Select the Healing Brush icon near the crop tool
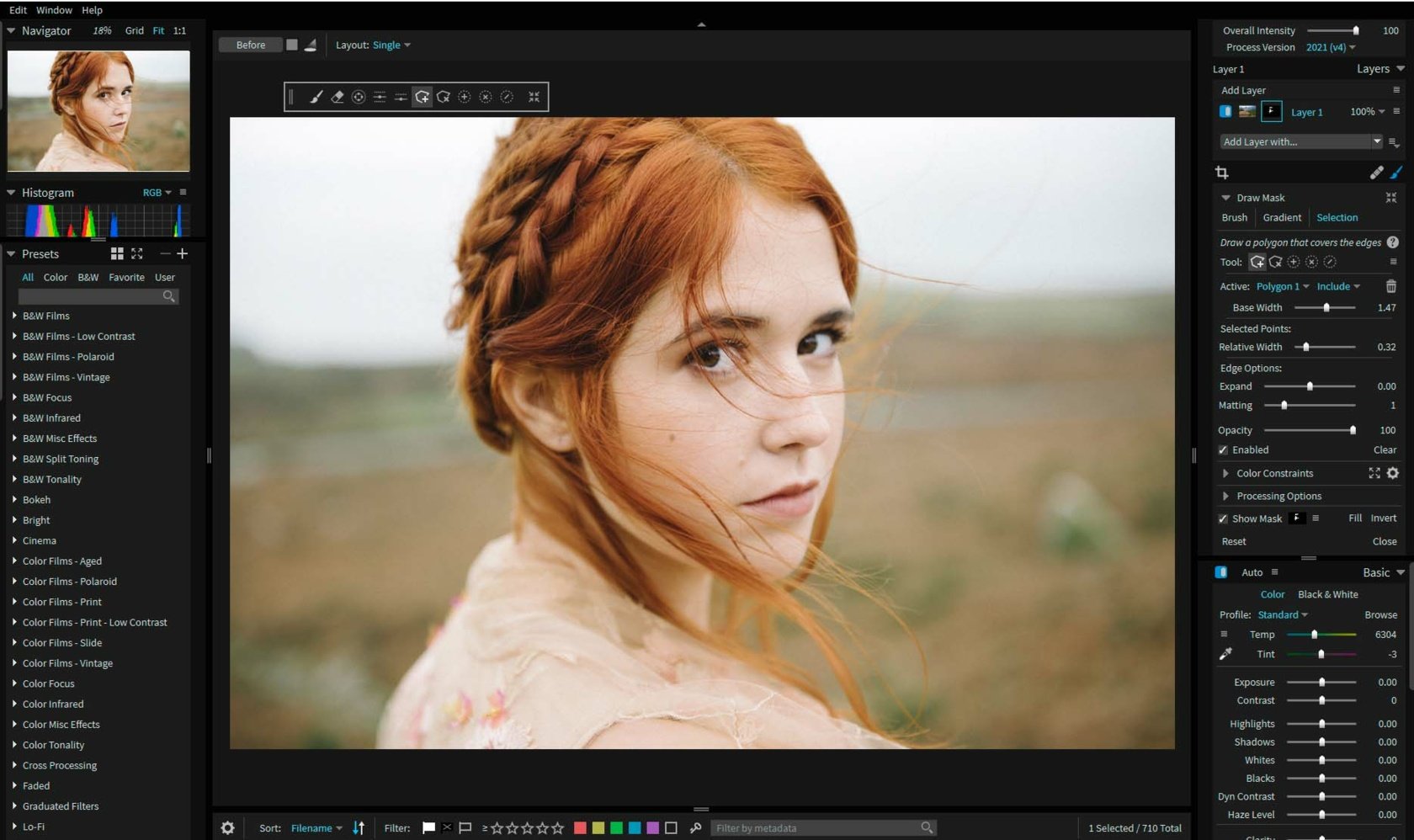Viewport: 1414px width, 840px height. coord(1377,172)
